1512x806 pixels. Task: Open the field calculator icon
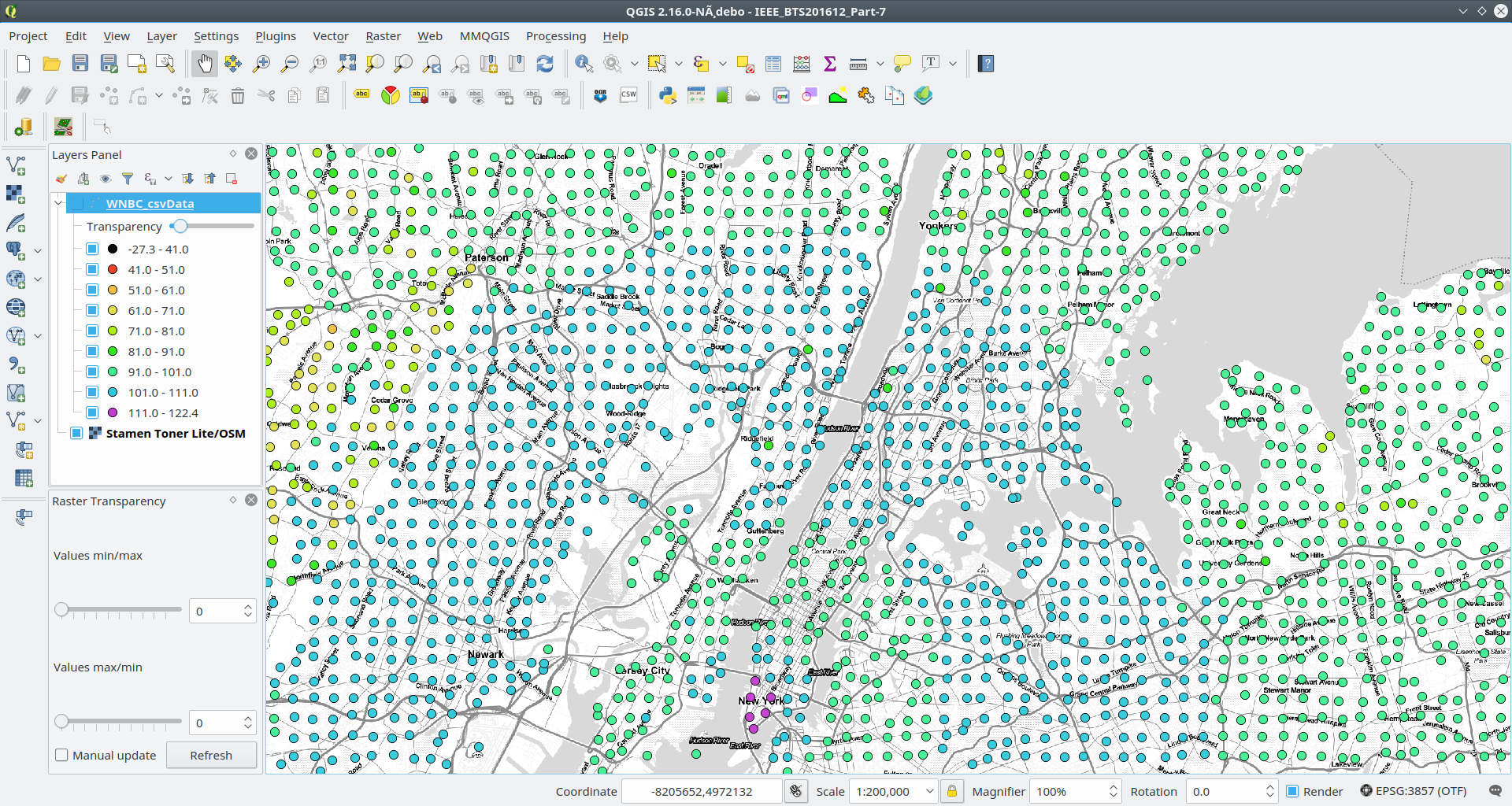pyautogui.click(x=802, y=64)
